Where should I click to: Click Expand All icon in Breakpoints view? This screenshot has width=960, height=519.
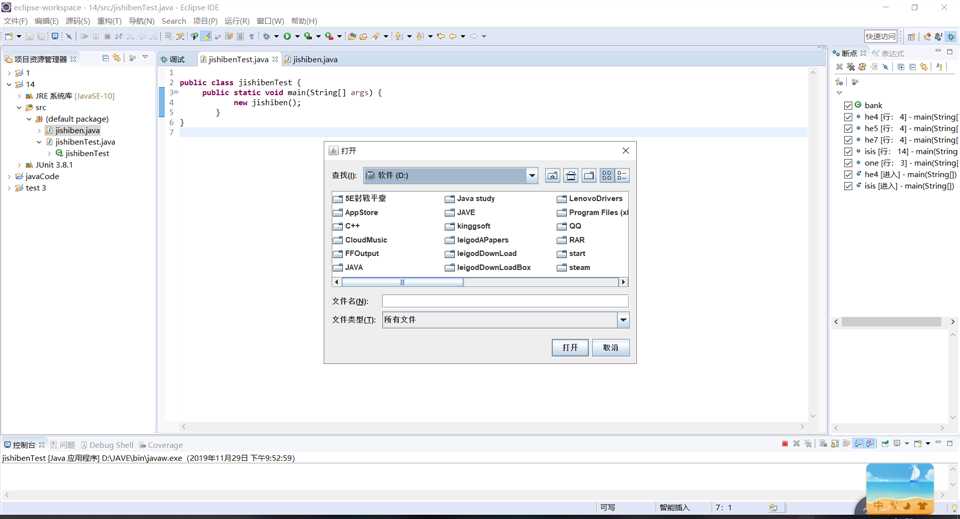(x=901, y=67)
